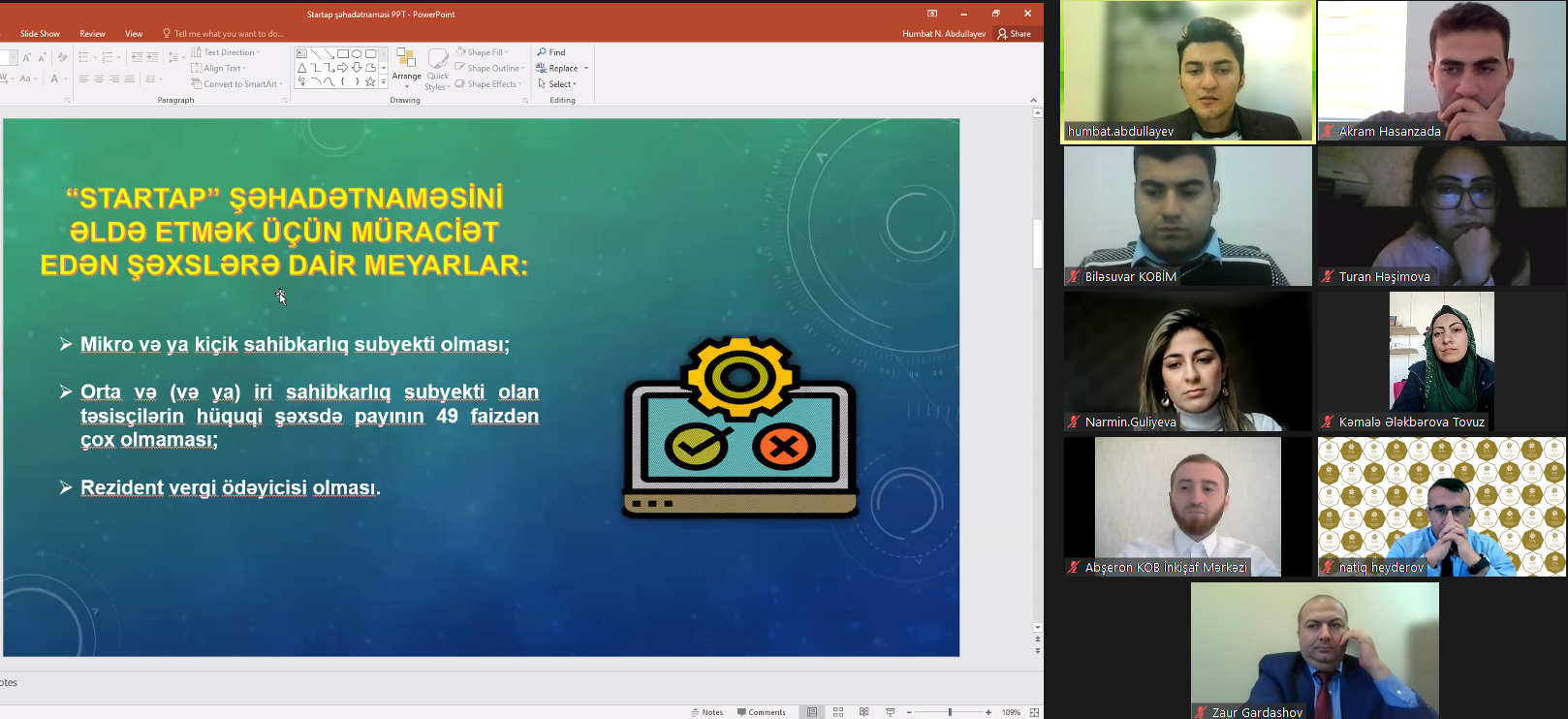Toggle Notes pane in status bar
This screenshot has height=719, width=1568.
point(707,712)
